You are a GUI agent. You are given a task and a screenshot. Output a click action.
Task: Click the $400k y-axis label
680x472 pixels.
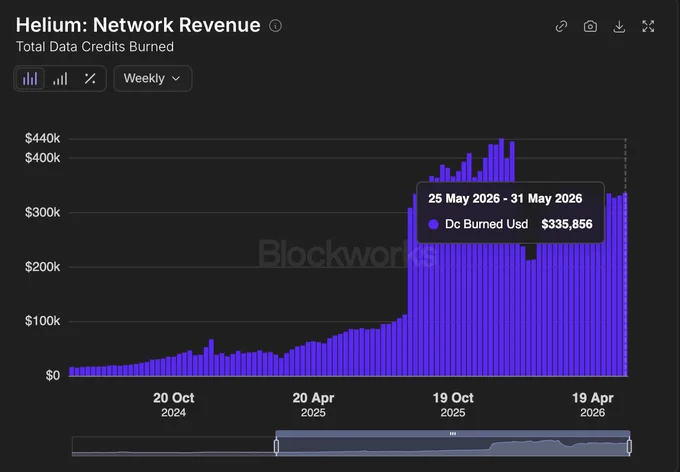(x=42, y=157)
